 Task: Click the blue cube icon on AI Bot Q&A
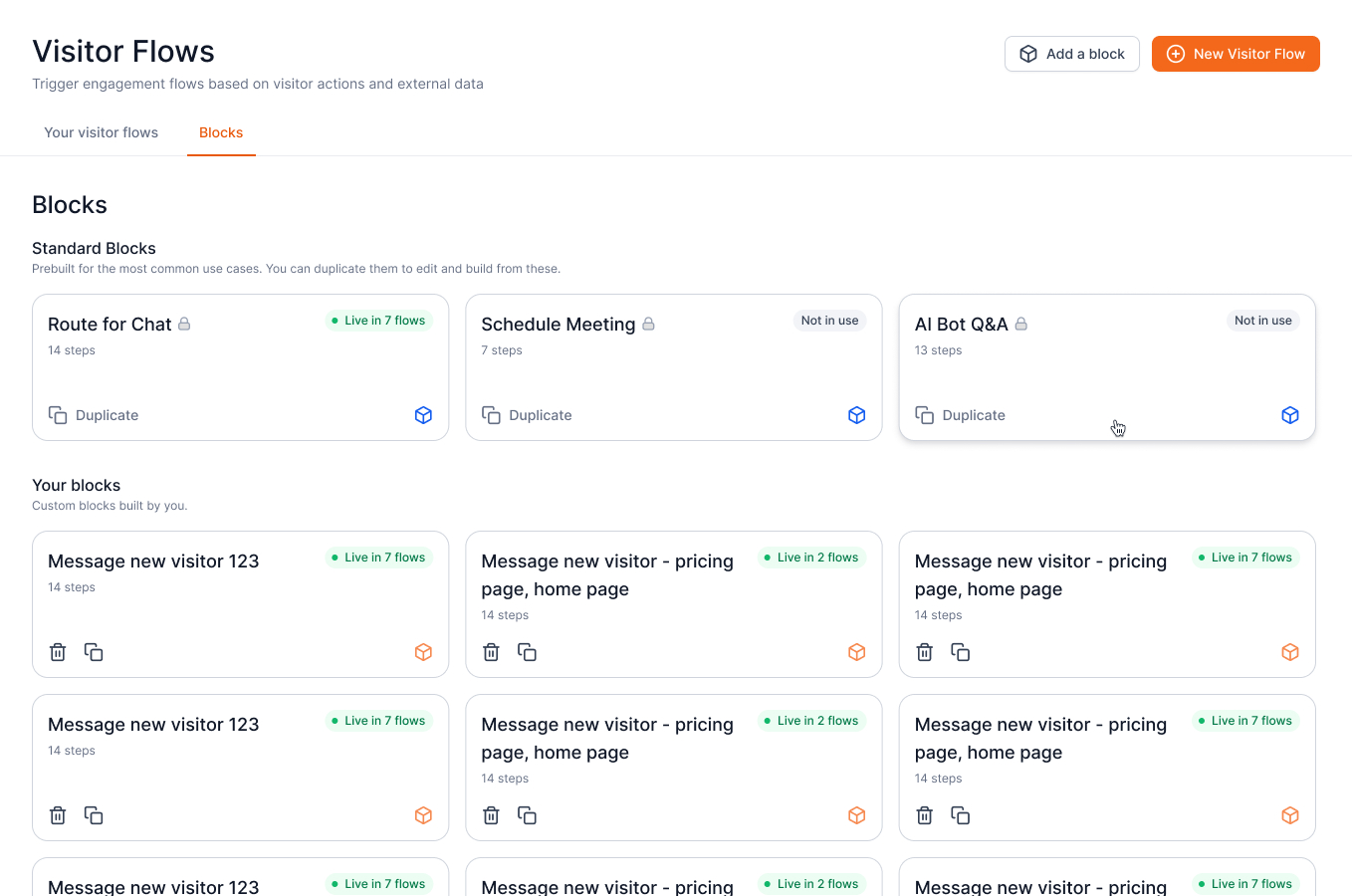[x=1289, y=415]
